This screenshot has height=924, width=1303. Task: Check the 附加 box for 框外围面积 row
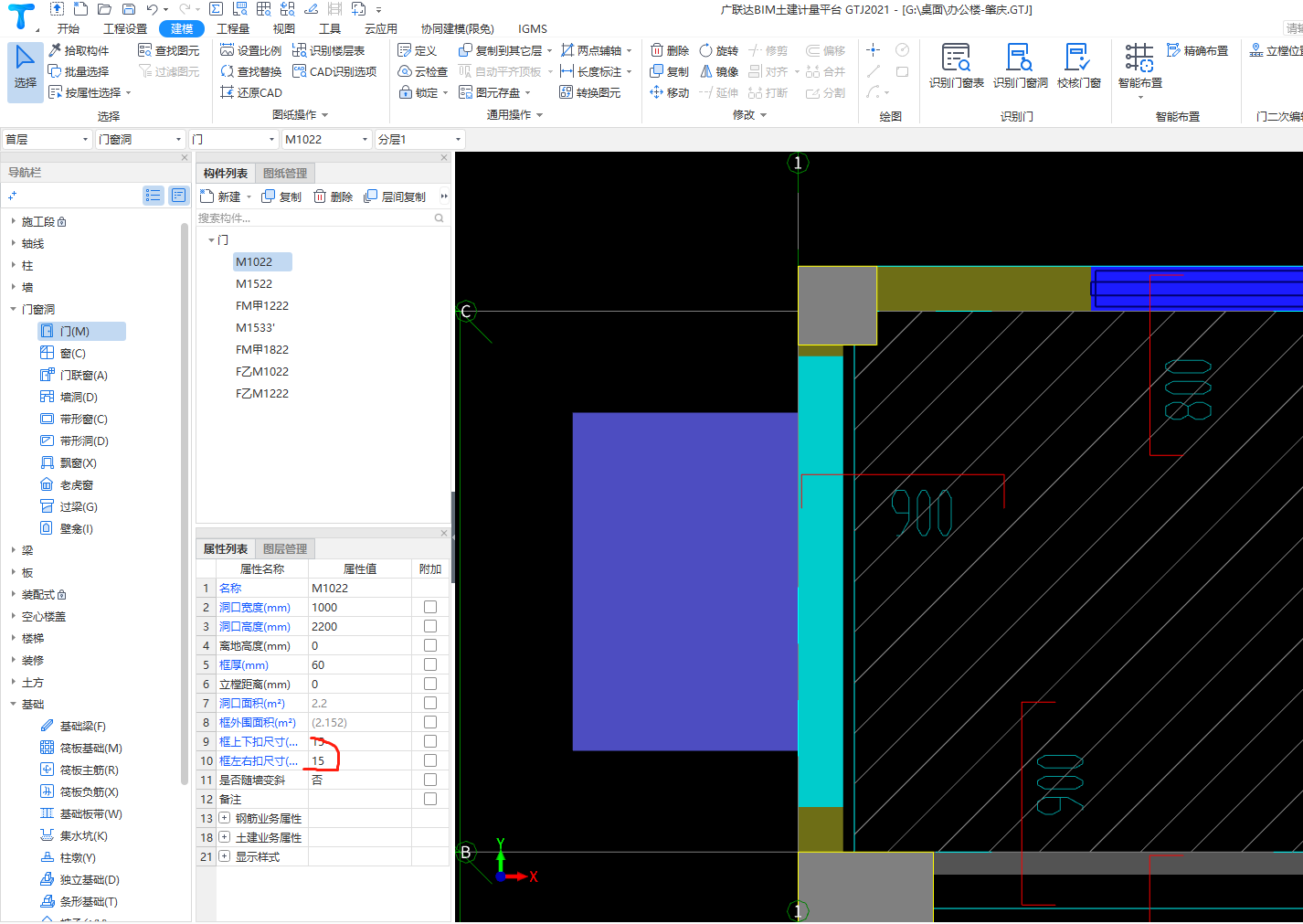(x=430, y=722)
